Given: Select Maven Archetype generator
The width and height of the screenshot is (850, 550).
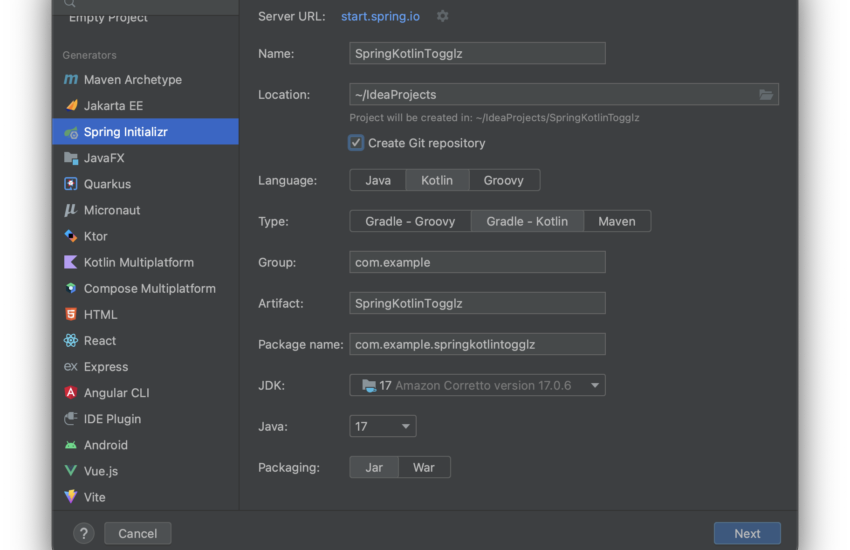Looking at the screenshot, I should 145,80.
